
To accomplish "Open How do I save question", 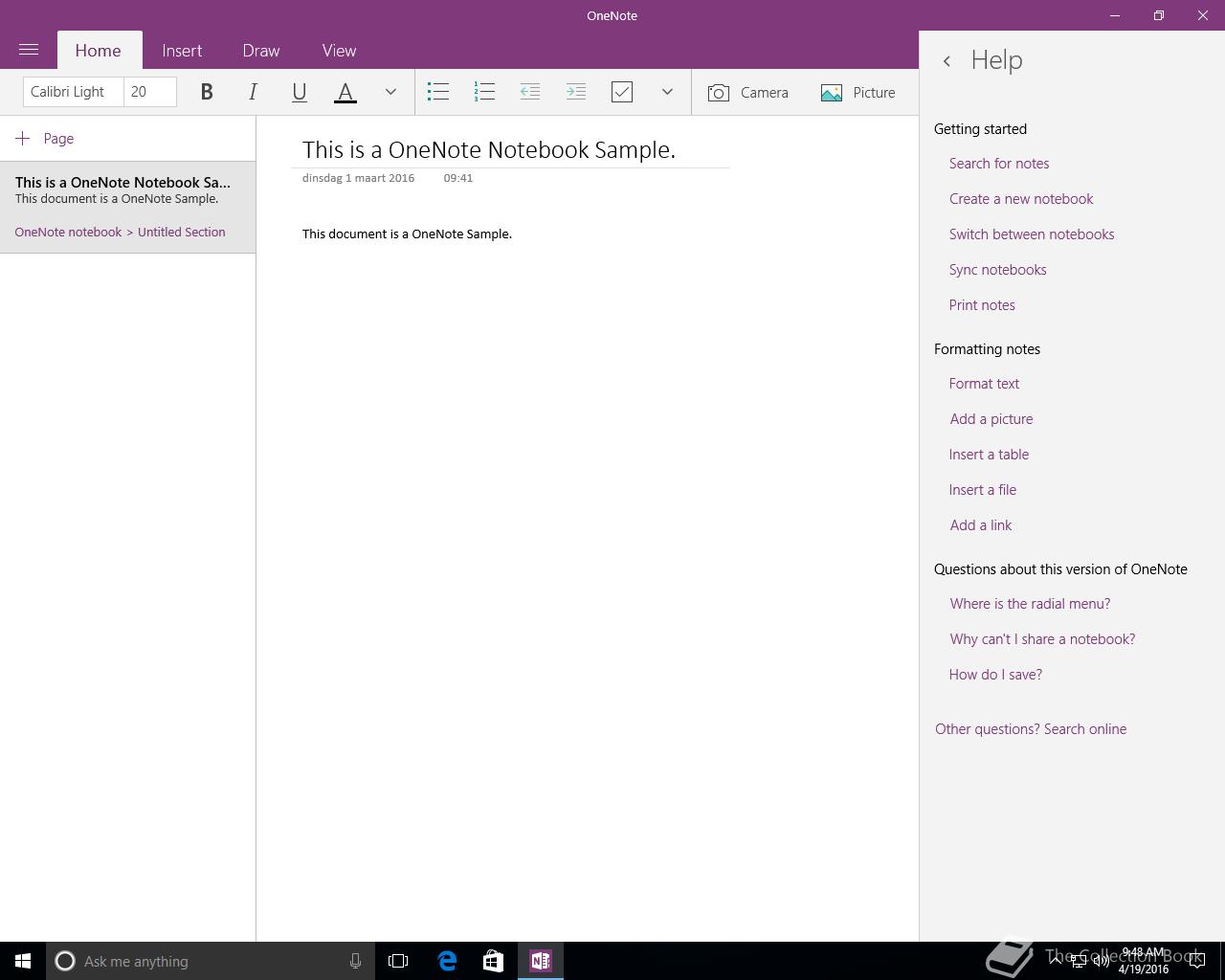I will click(x=995, y=675).
